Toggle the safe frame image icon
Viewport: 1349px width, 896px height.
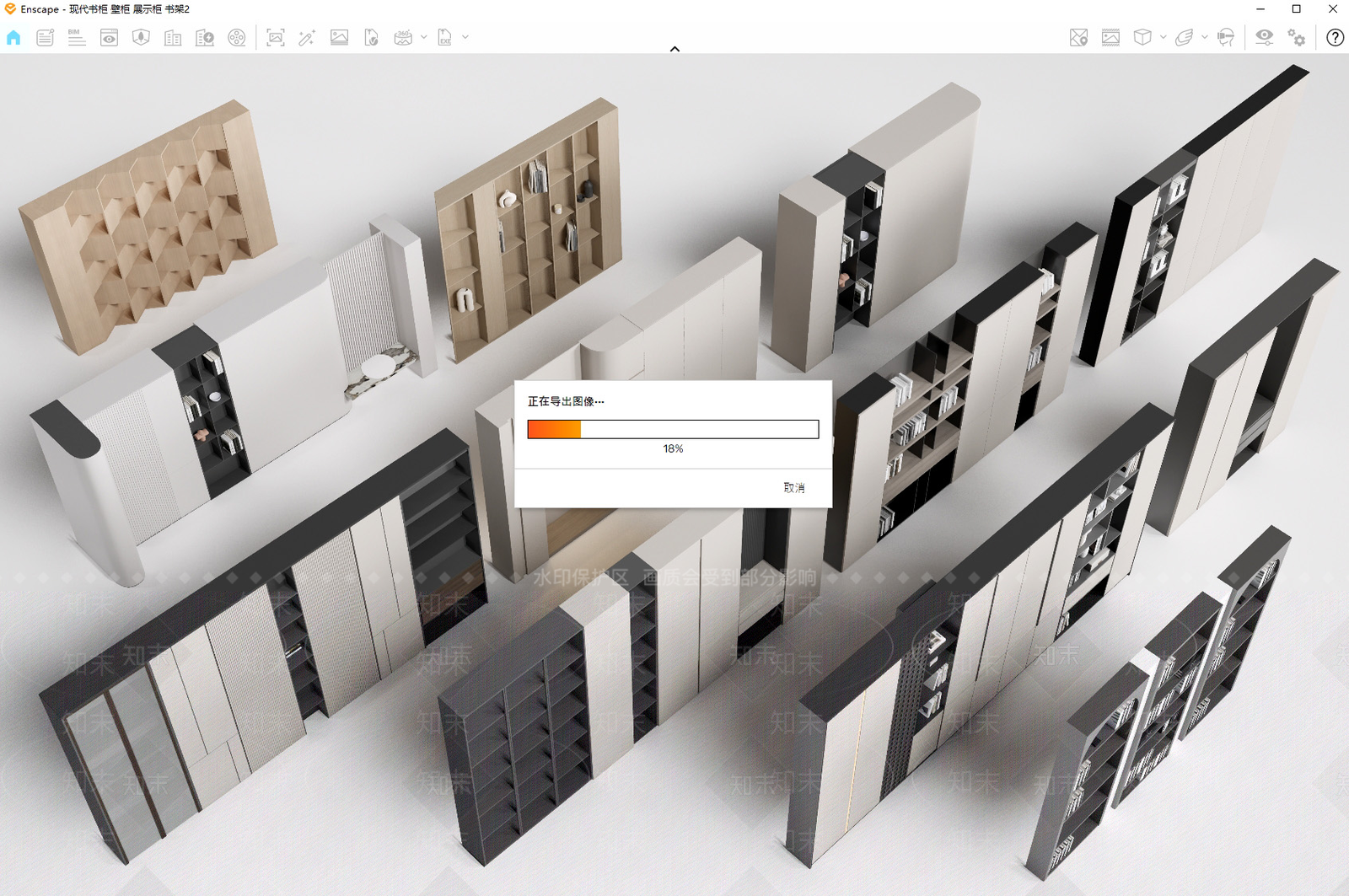(1110, 38)
